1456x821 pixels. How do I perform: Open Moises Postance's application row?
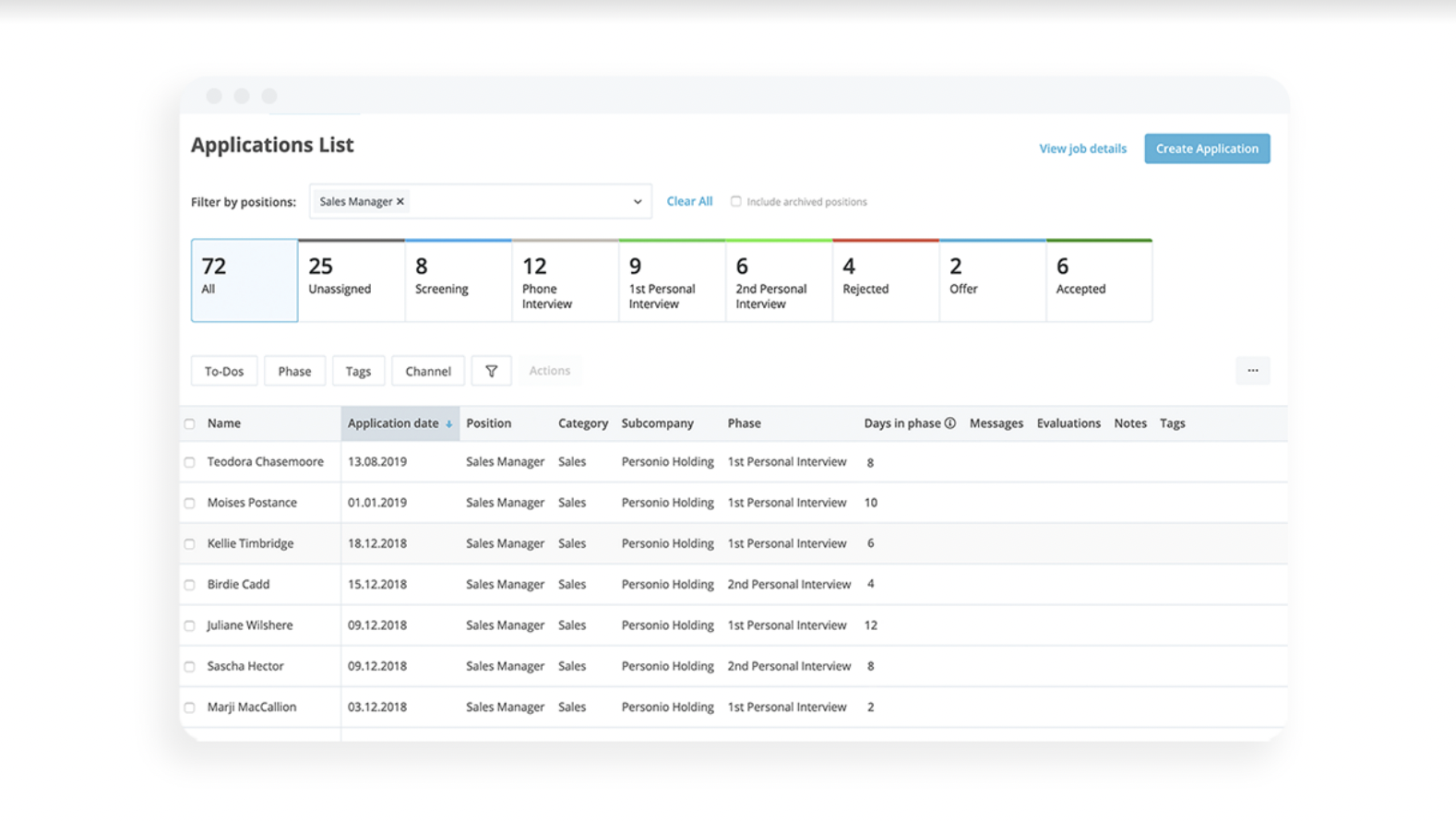[252, 503]
